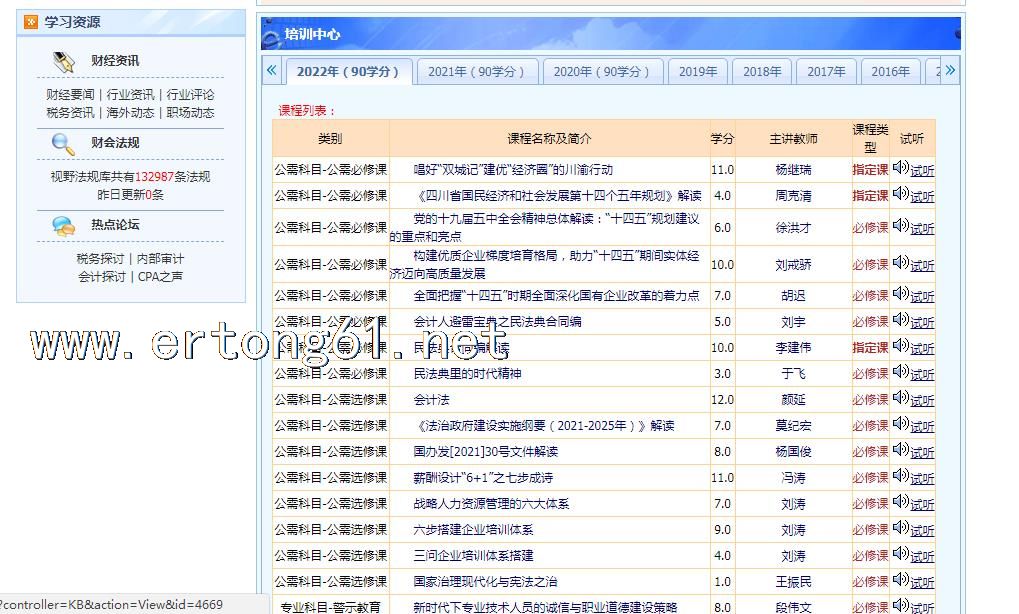Click the 财经资讯 section icon

coord(64,62)
